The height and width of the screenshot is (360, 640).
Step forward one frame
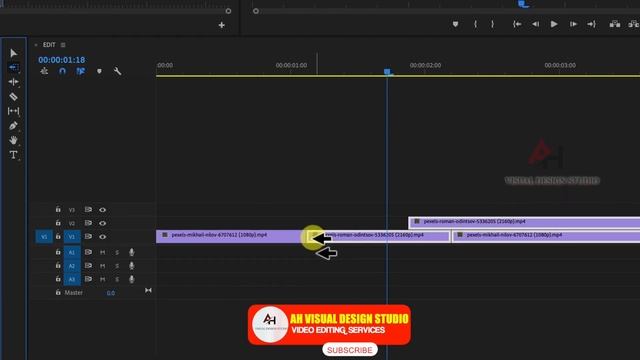click(573, 24)
